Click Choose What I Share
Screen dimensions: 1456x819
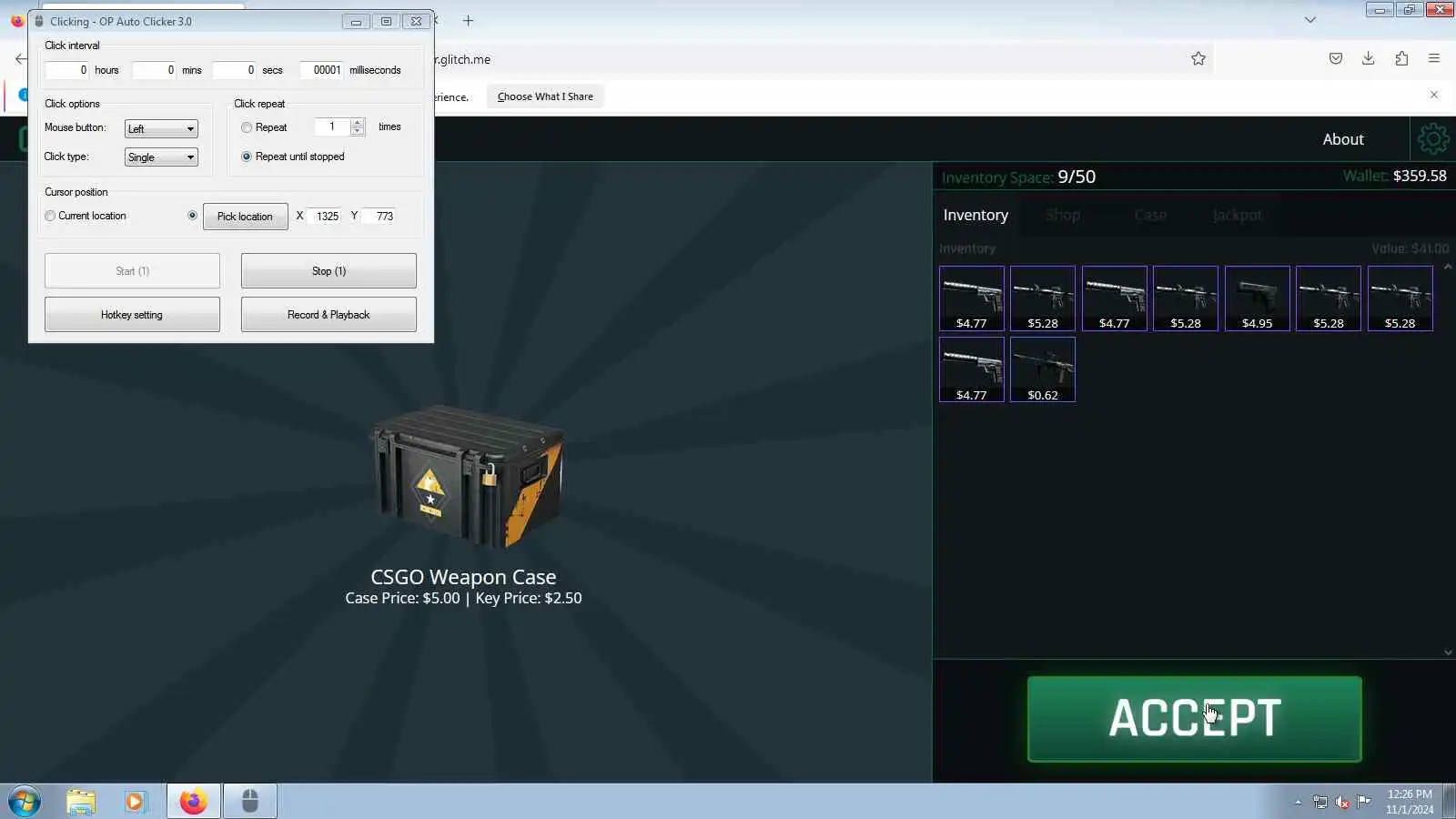[x=545, y=96]
